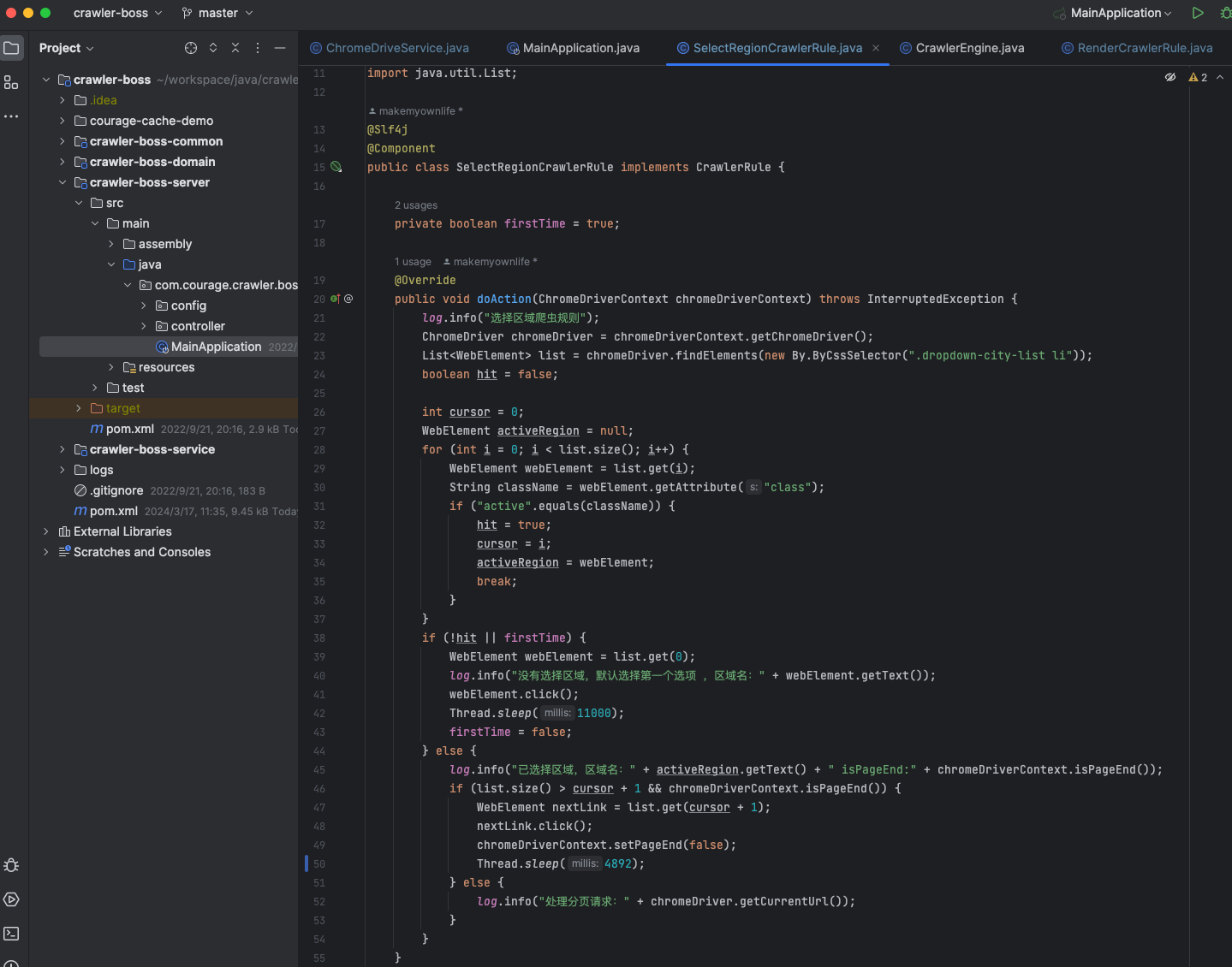Select crawler-boss-domain module
Screen dimensions: 1232x967
point(152,162)
